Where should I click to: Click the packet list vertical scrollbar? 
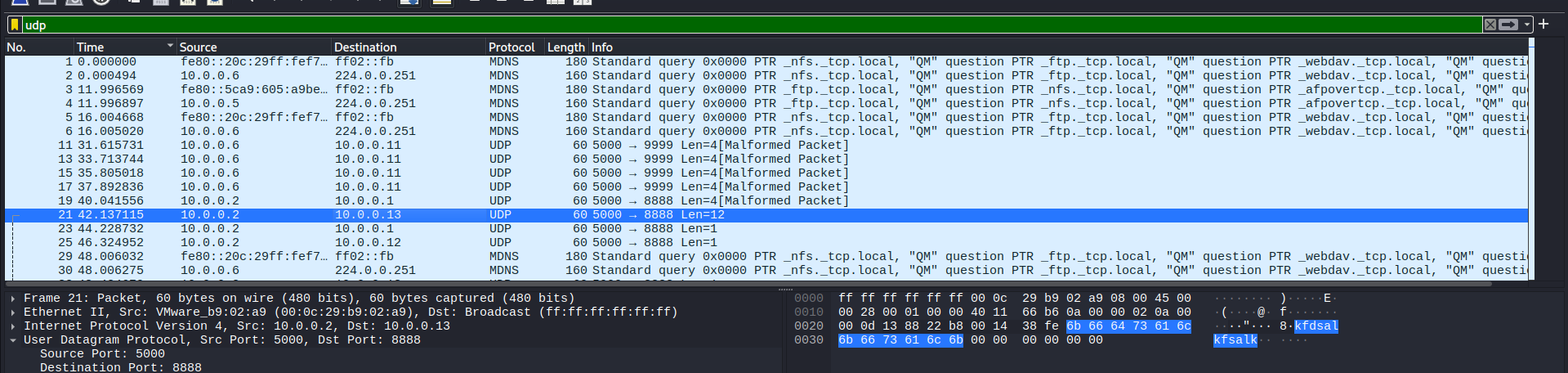pyautogui.click(x=1531, y=164)
